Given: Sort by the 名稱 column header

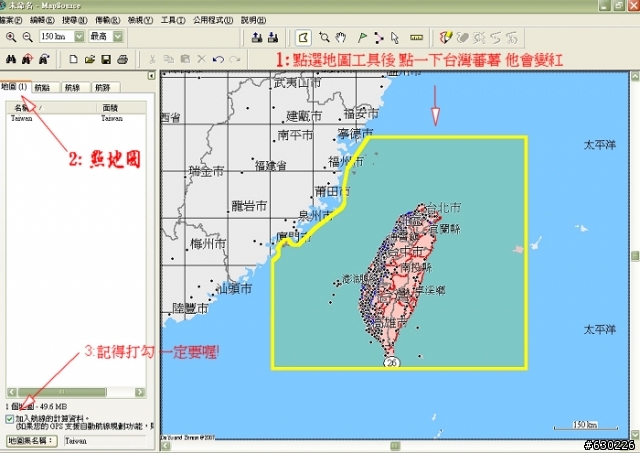Looking at the screenshot, I should (x=51, y=108).
